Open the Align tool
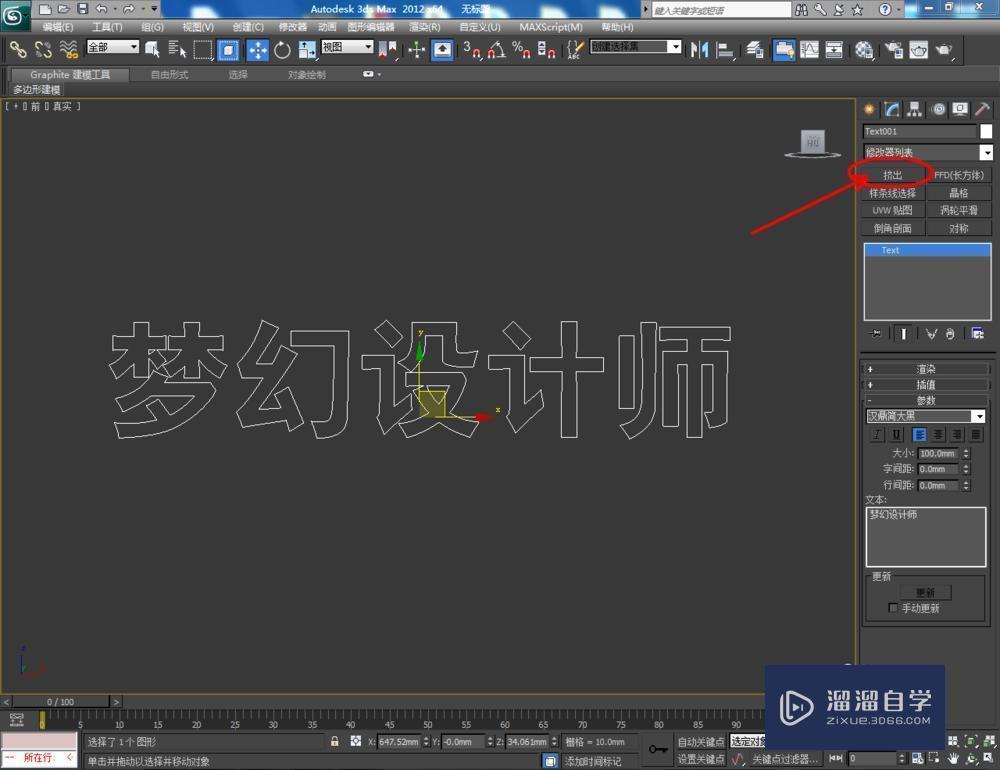The height and width of the screenshot is (770, 1000). 723,50
